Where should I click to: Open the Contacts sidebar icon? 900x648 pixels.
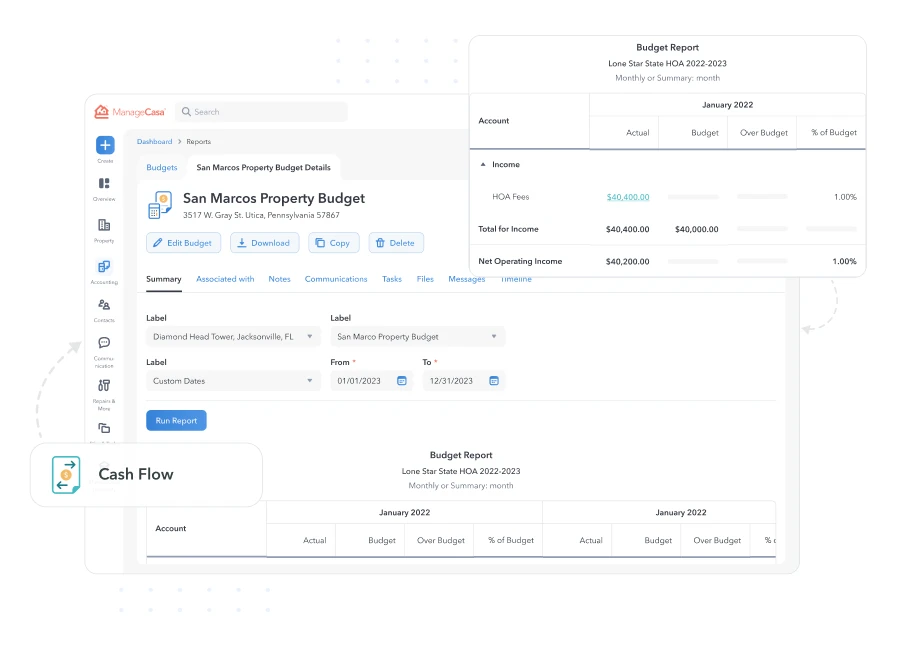(104, 305)
